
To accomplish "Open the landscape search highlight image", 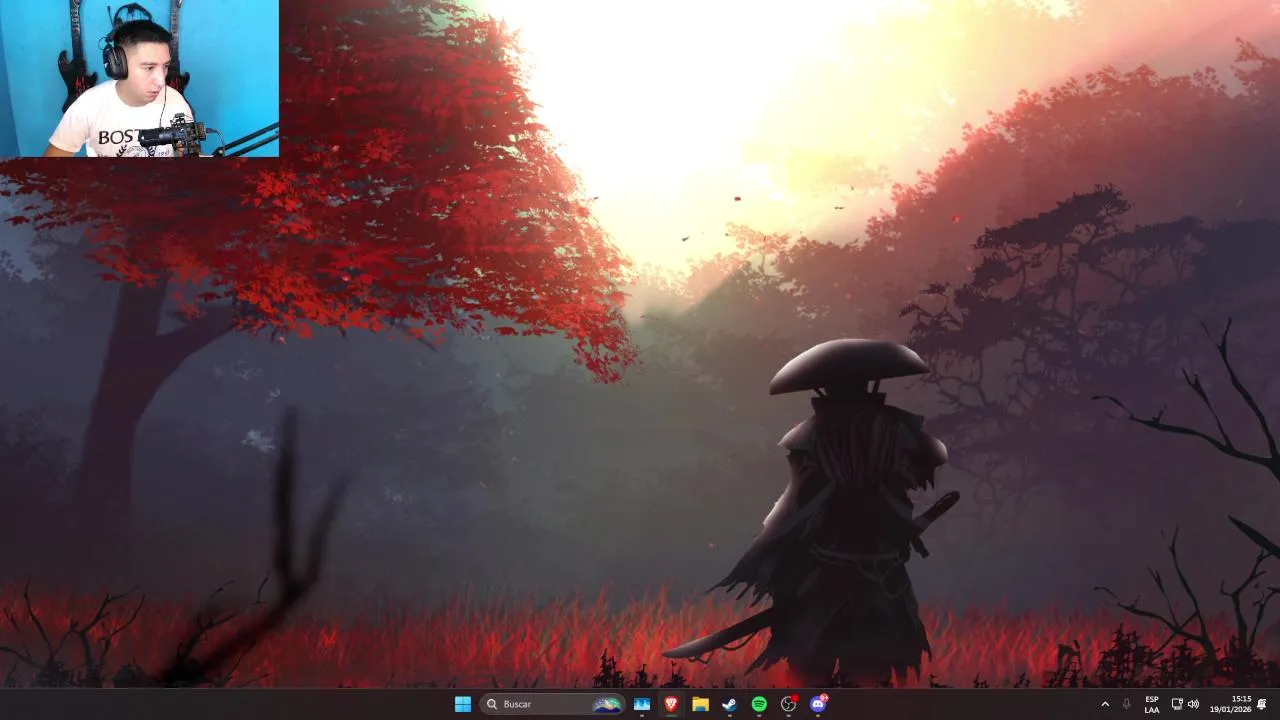I will tap(607, 704).
